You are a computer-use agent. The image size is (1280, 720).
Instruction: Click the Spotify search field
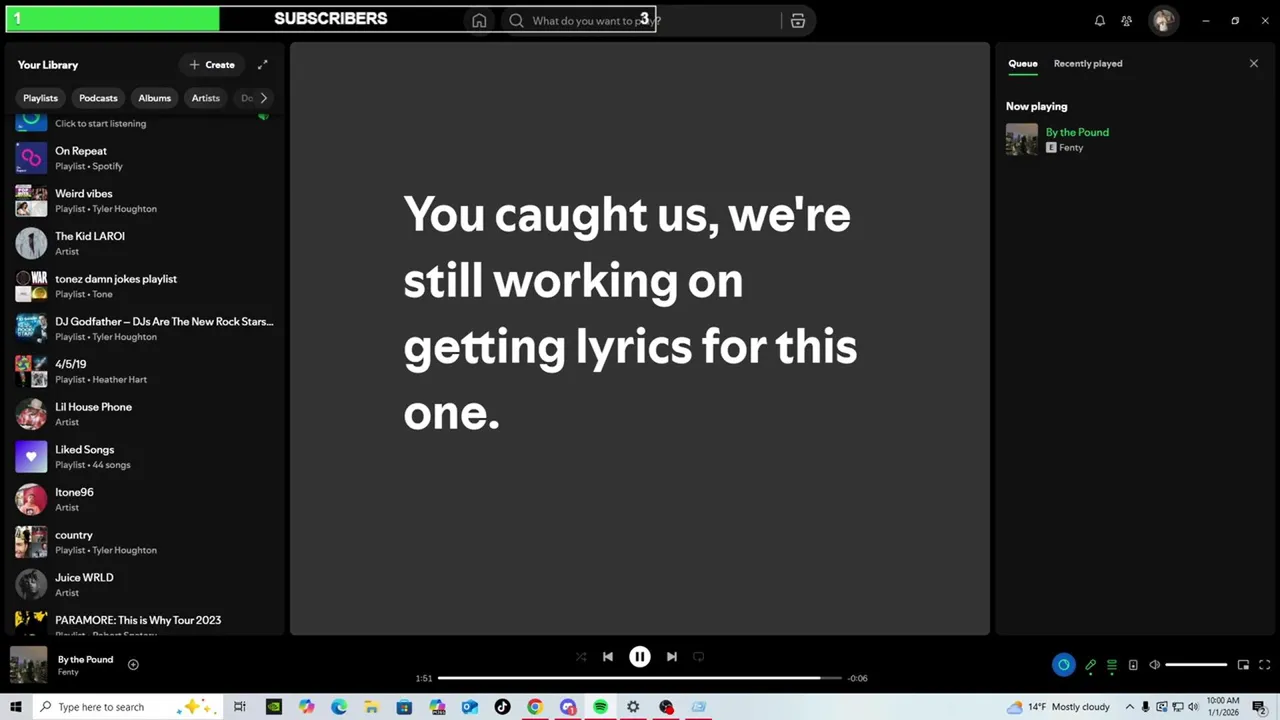pos(640,20)
